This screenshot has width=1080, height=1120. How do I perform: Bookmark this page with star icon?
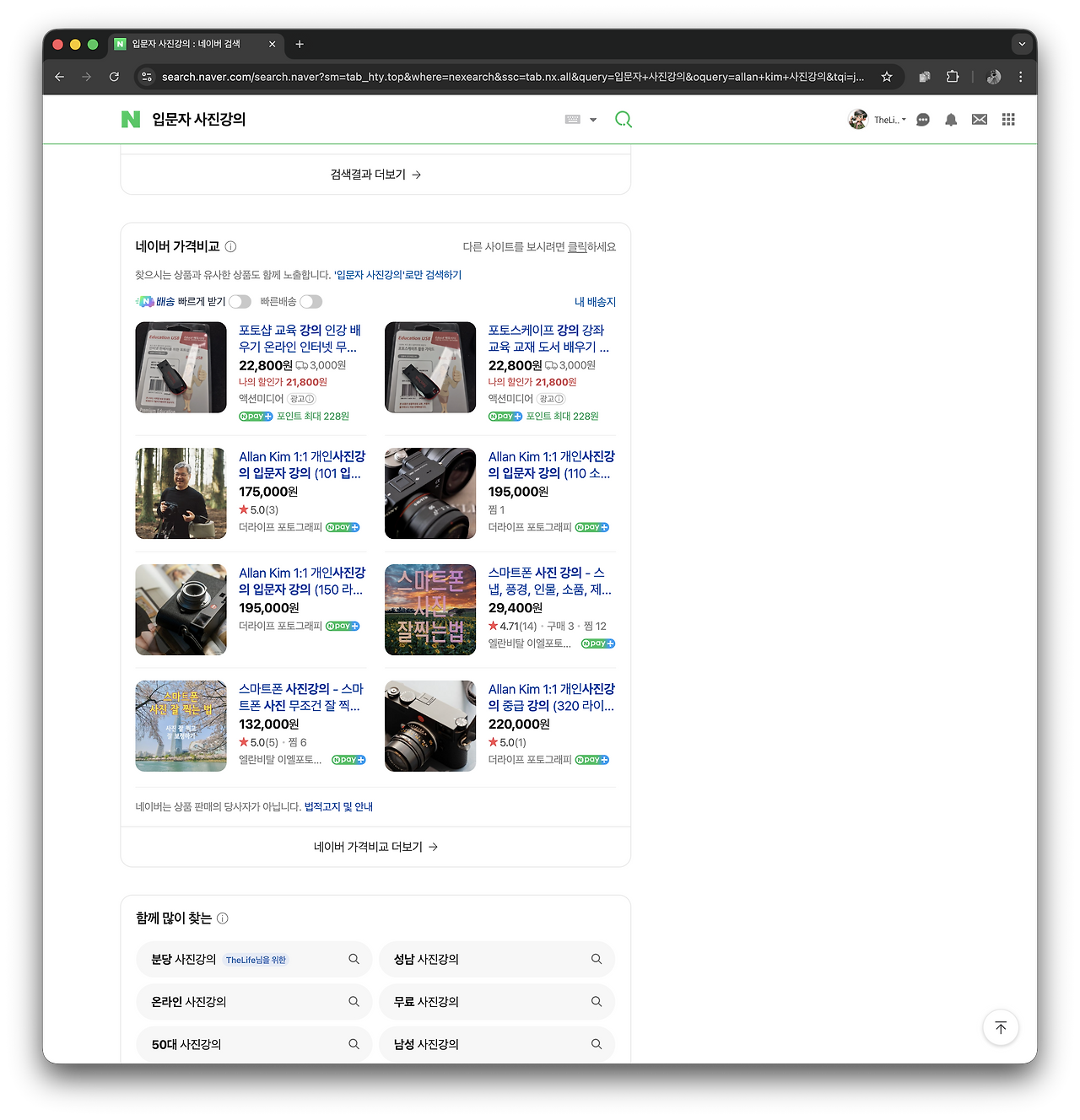(887, 77)
